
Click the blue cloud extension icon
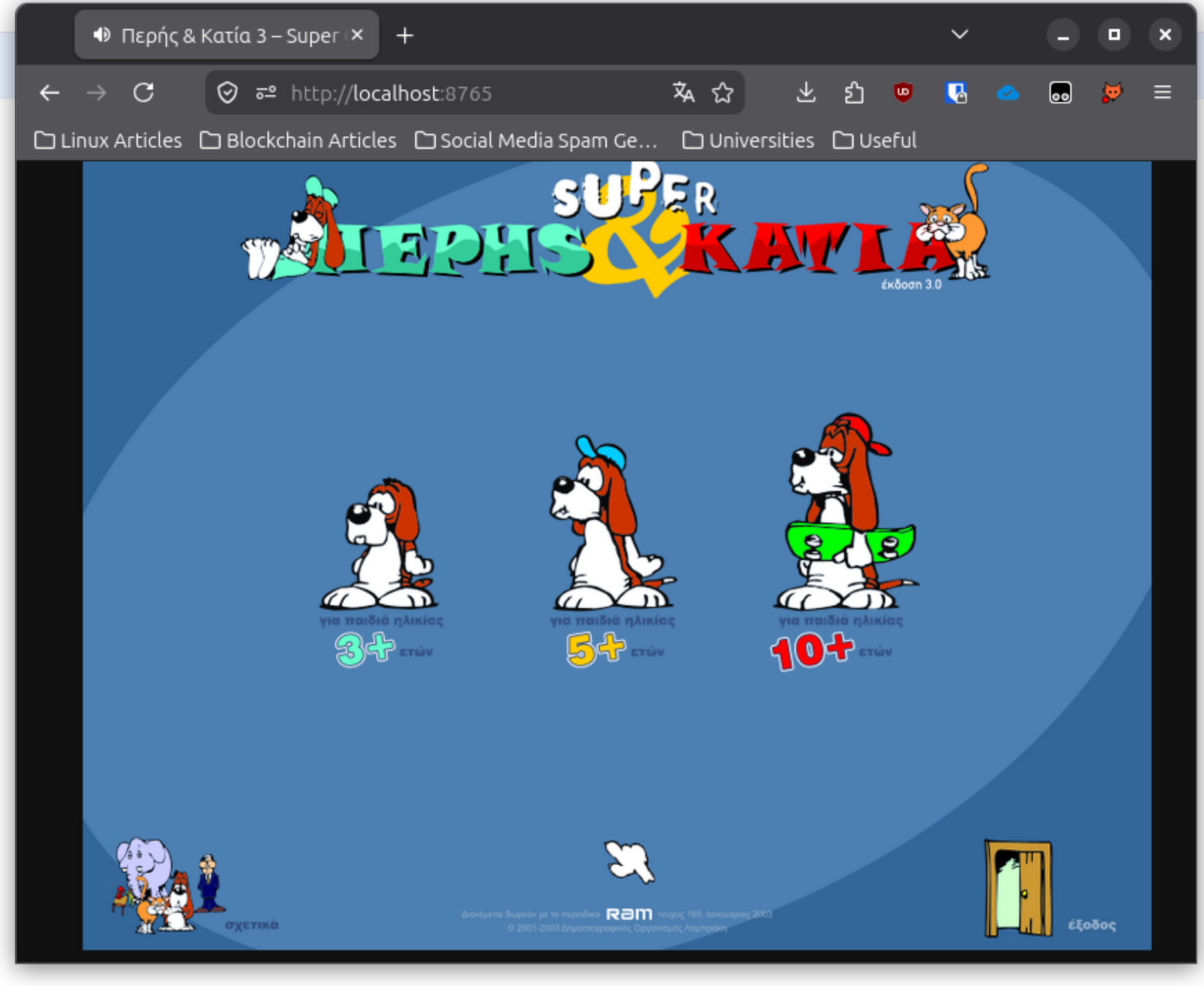coord(1008,92)
